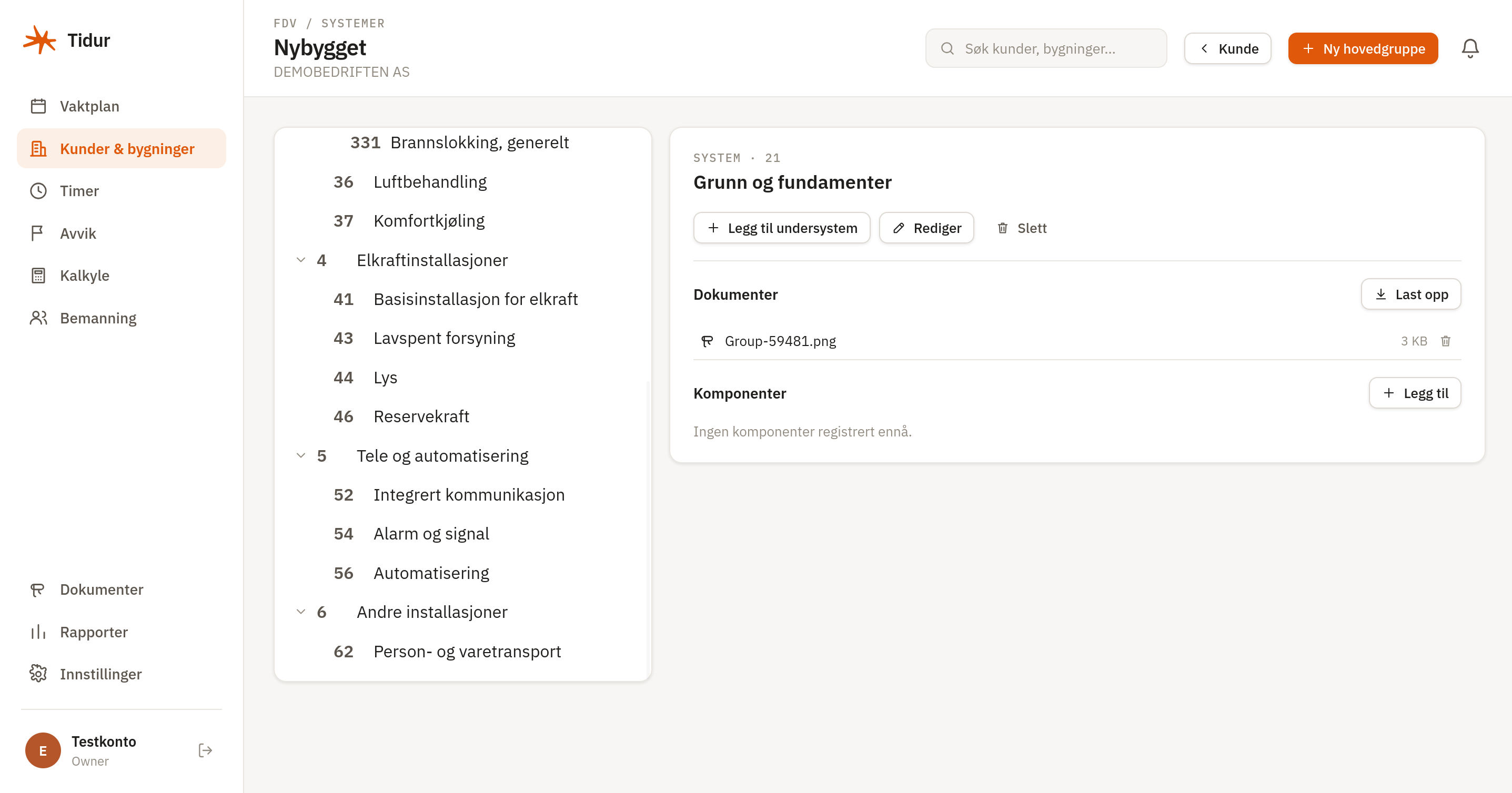Open Dokumenter from sidebar
This screenshot has height=793, width=1512.
[122, 589]
